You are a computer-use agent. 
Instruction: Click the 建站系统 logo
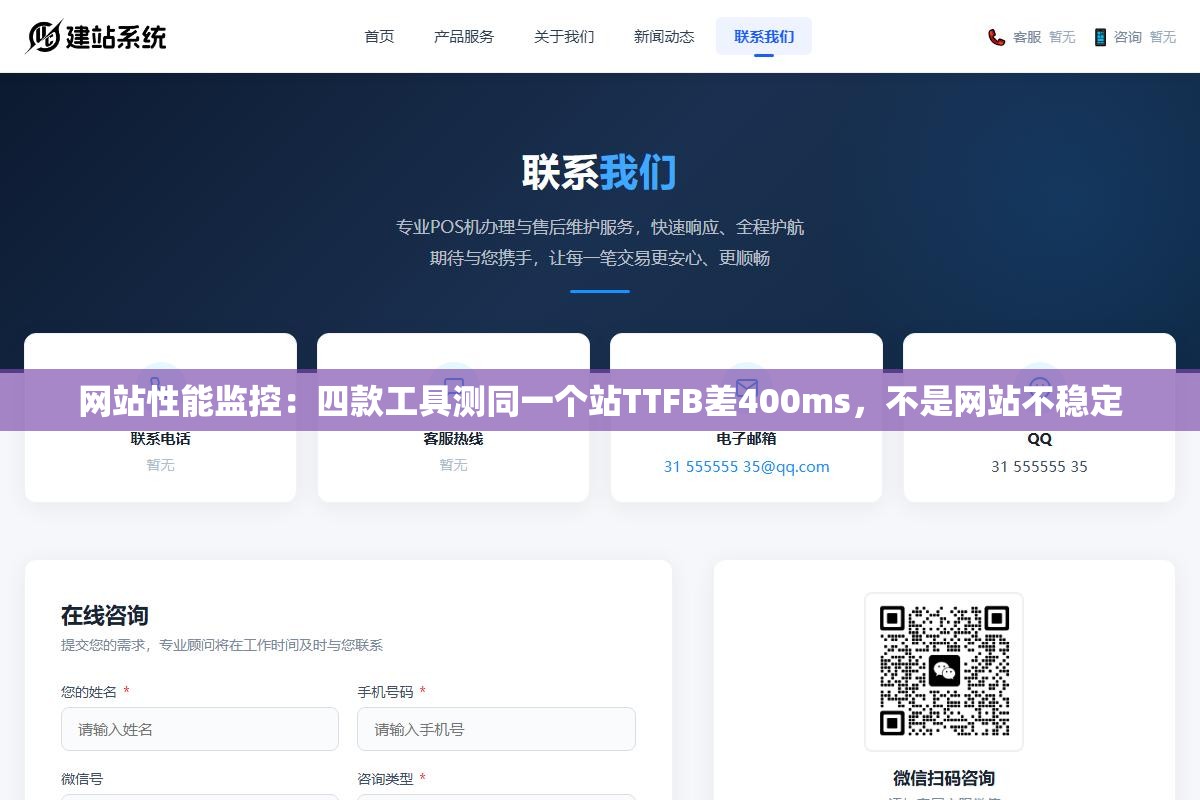(96, 37)
